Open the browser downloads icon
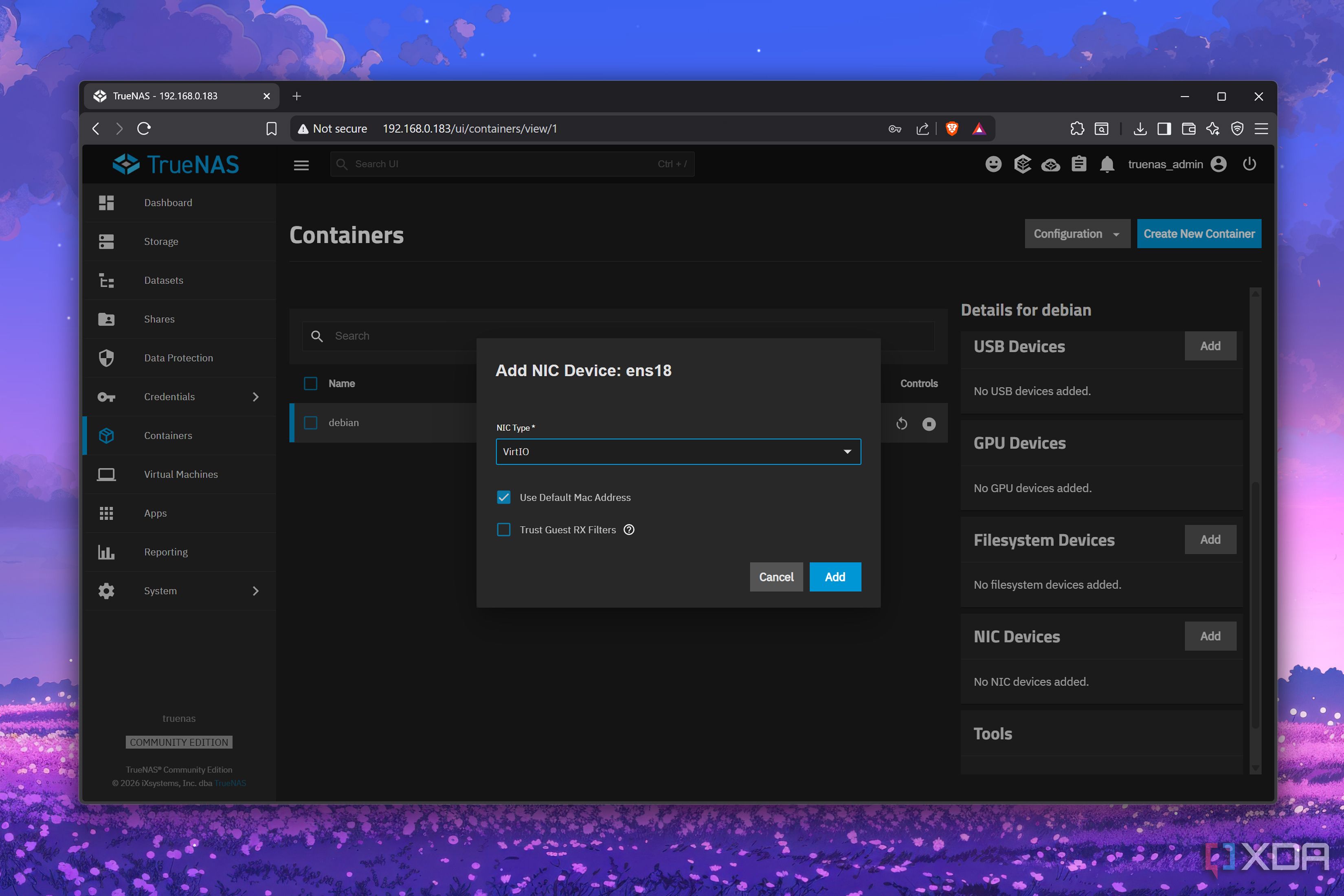 click(x=1140, y=129)
